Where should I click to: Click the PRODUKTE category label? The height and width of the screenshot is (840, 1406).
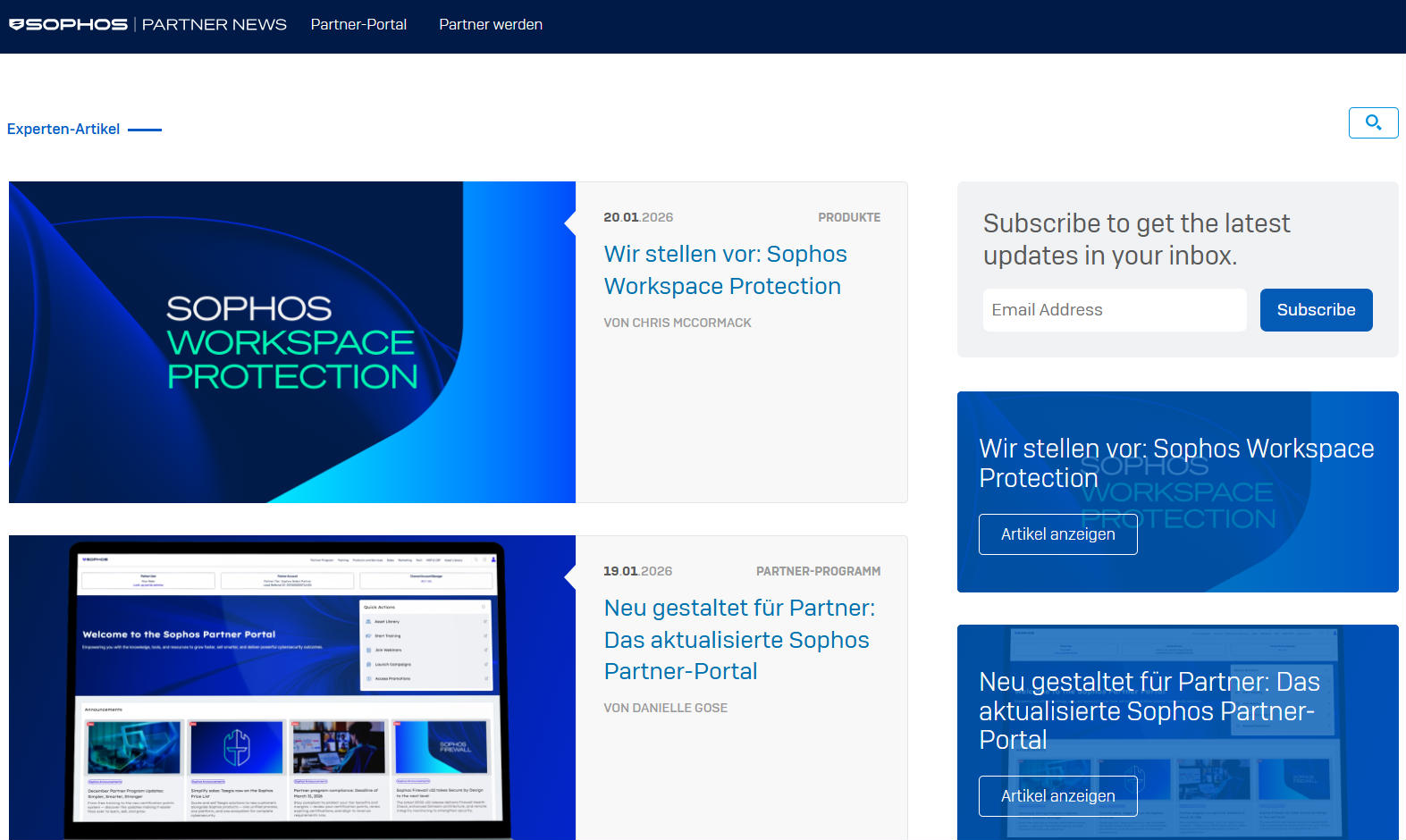click(848, 217)
